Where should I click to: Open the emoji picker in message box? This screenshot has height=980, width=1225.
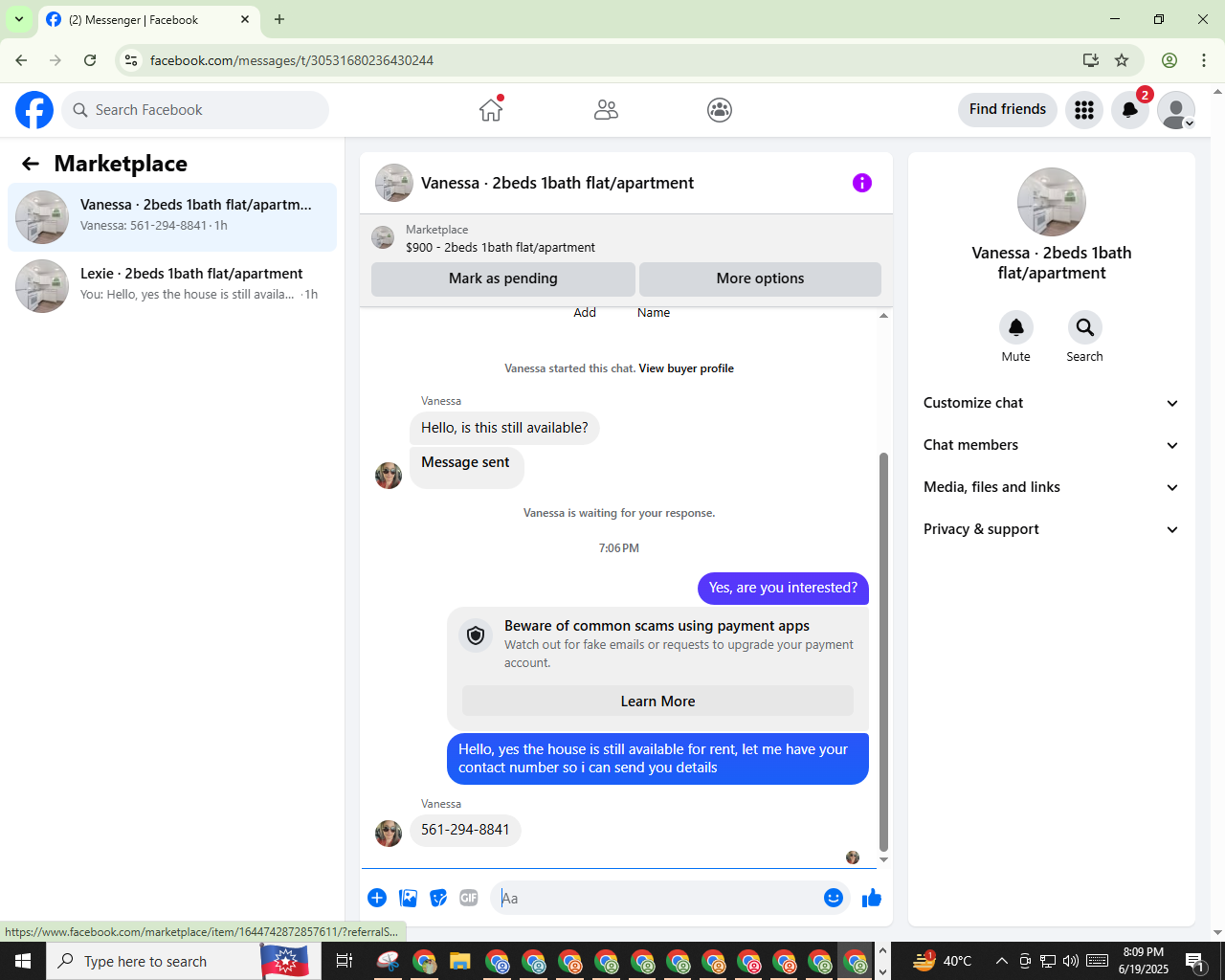coord(834,898)
